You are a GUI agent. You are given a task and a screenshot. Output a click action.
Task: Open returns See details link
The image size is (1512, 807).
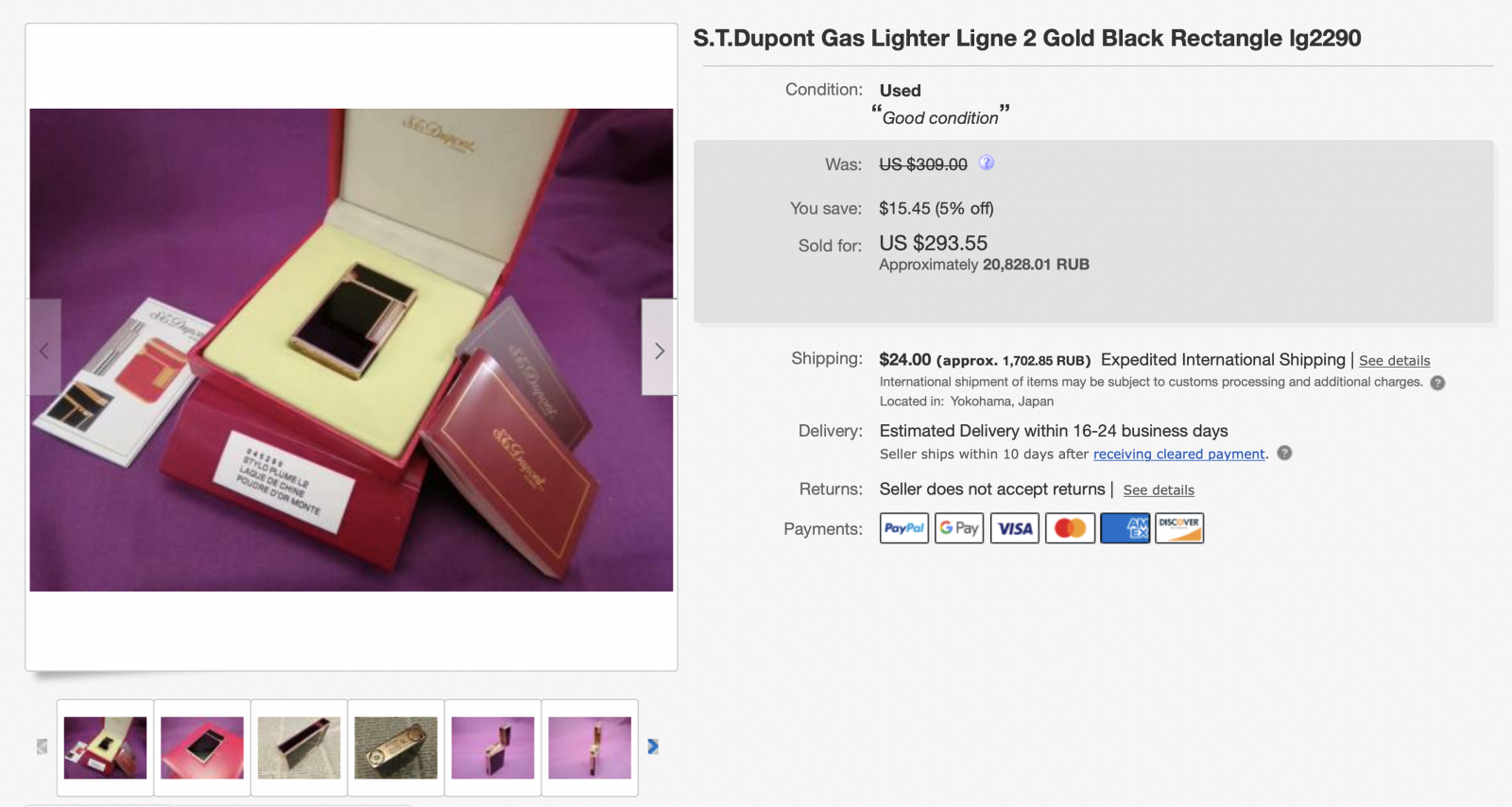(1159, 490)
